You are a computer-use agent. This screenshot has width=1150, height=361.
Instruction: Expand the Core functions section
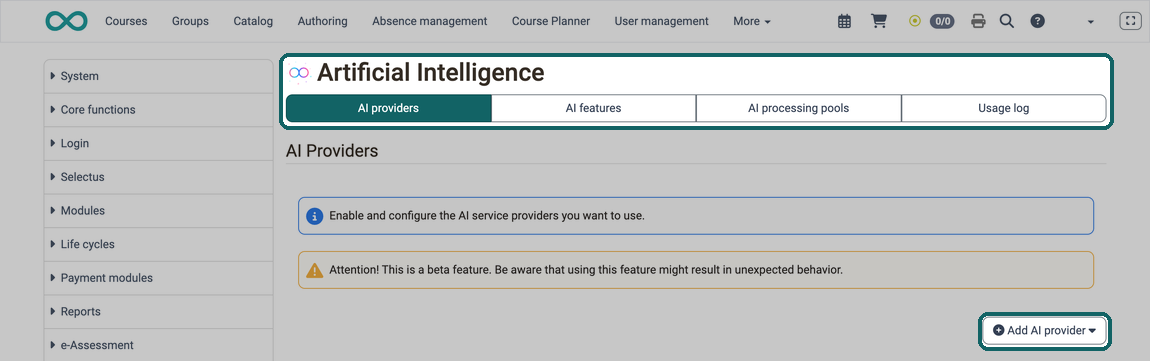(158, 110)
